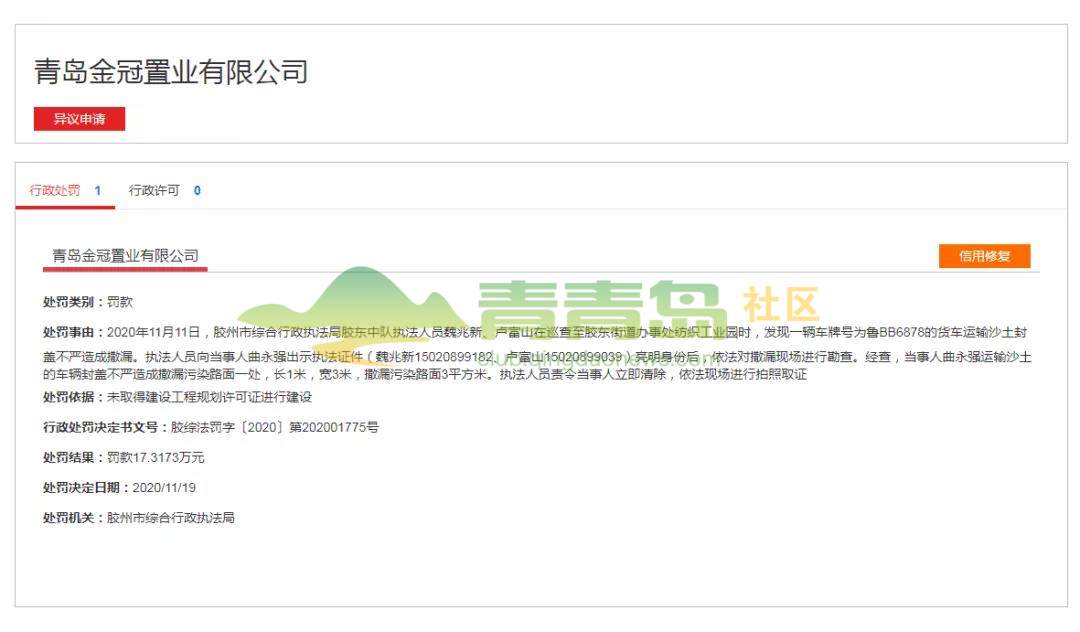The width and height of the screenshot is (1080, 632).
Task: Click the red 异议申请 button
Action: (79, 118)
